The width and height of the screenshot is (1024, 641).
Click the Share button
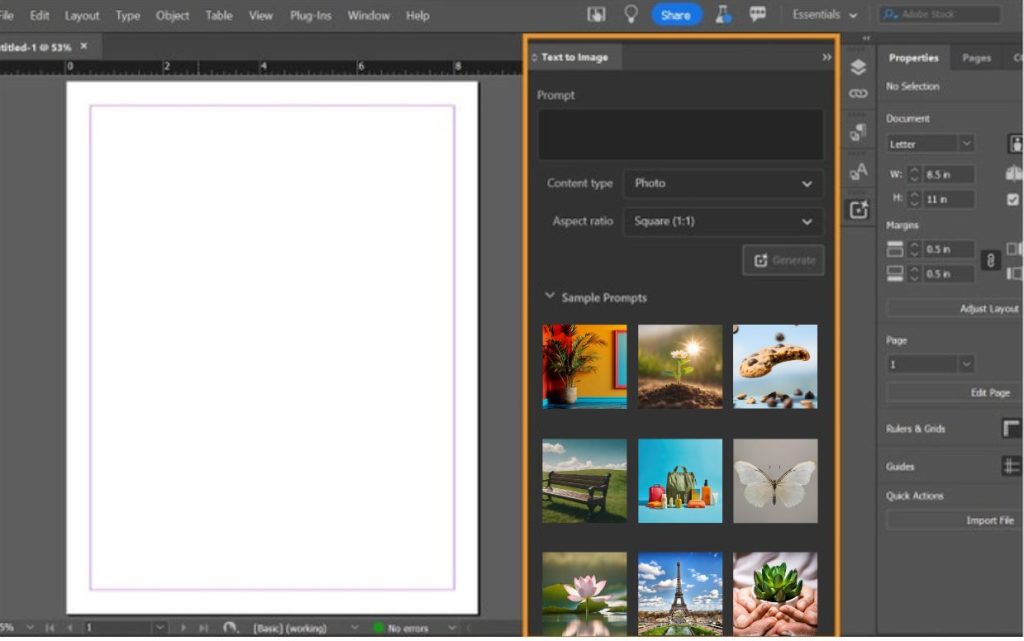(677, 14)
